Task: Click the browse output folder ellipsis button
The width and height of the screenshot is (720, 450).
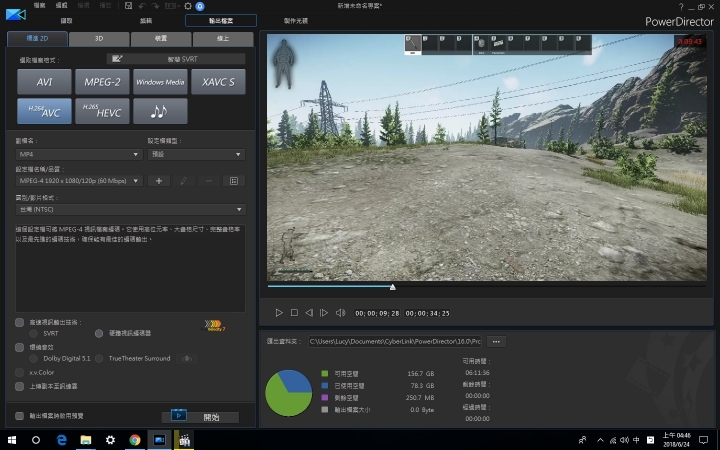Action: (496, 342)
